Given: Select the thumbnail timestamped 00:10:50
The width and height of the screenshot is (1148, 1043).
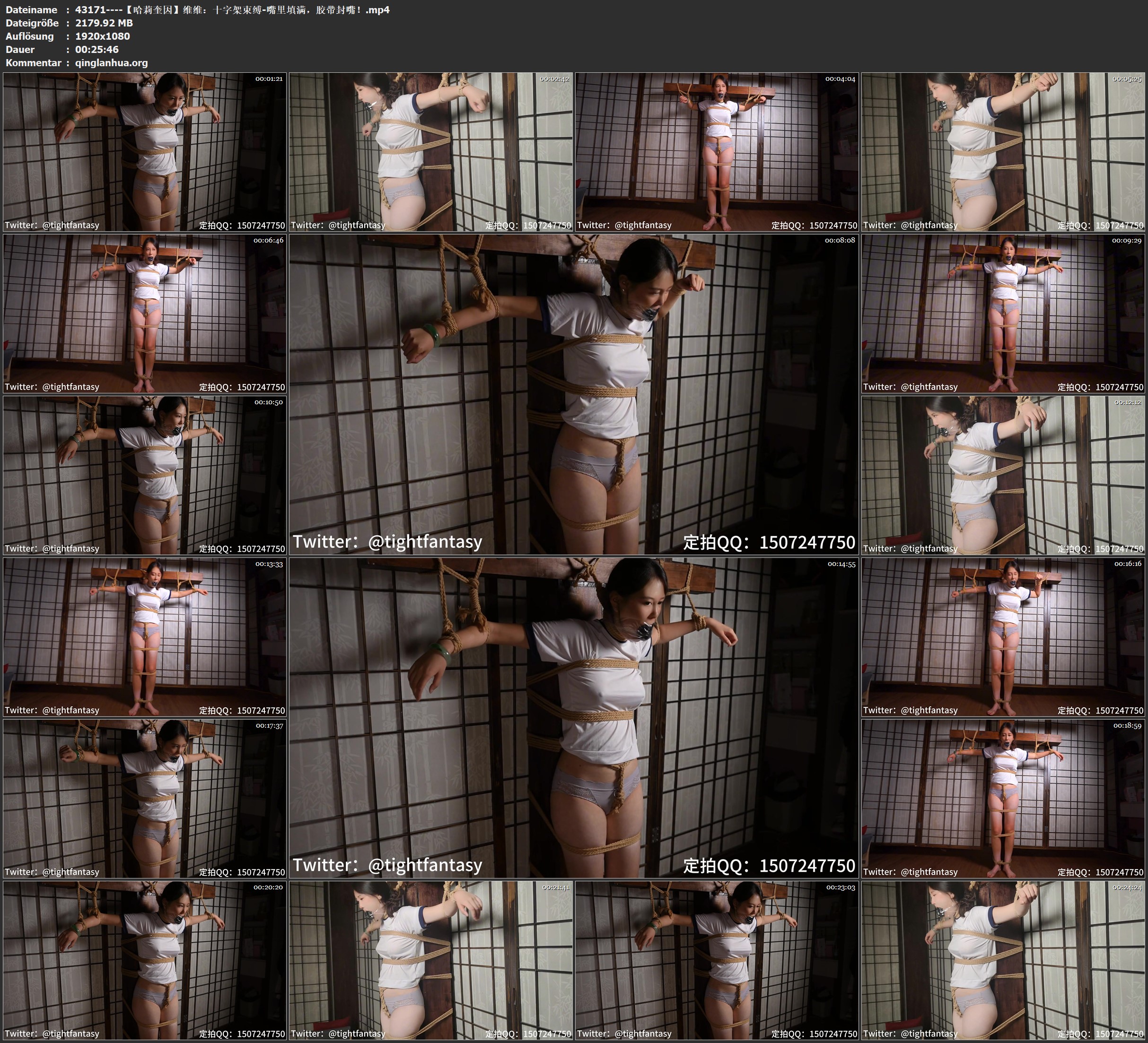Looking at the screenshot, I should point(145,475).
